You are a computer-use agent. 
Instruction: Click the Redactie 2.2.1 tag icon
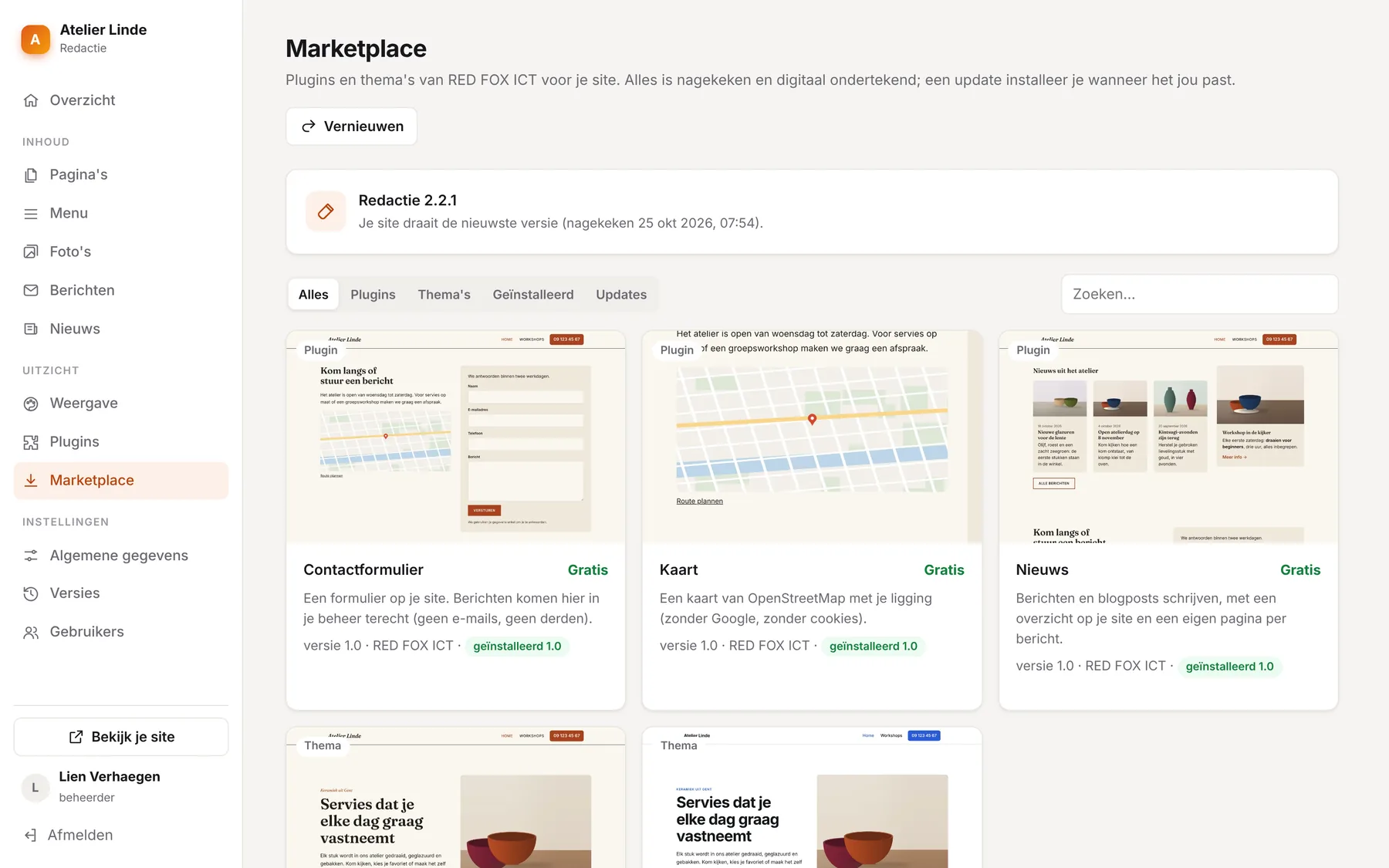[x=326, y=211]
